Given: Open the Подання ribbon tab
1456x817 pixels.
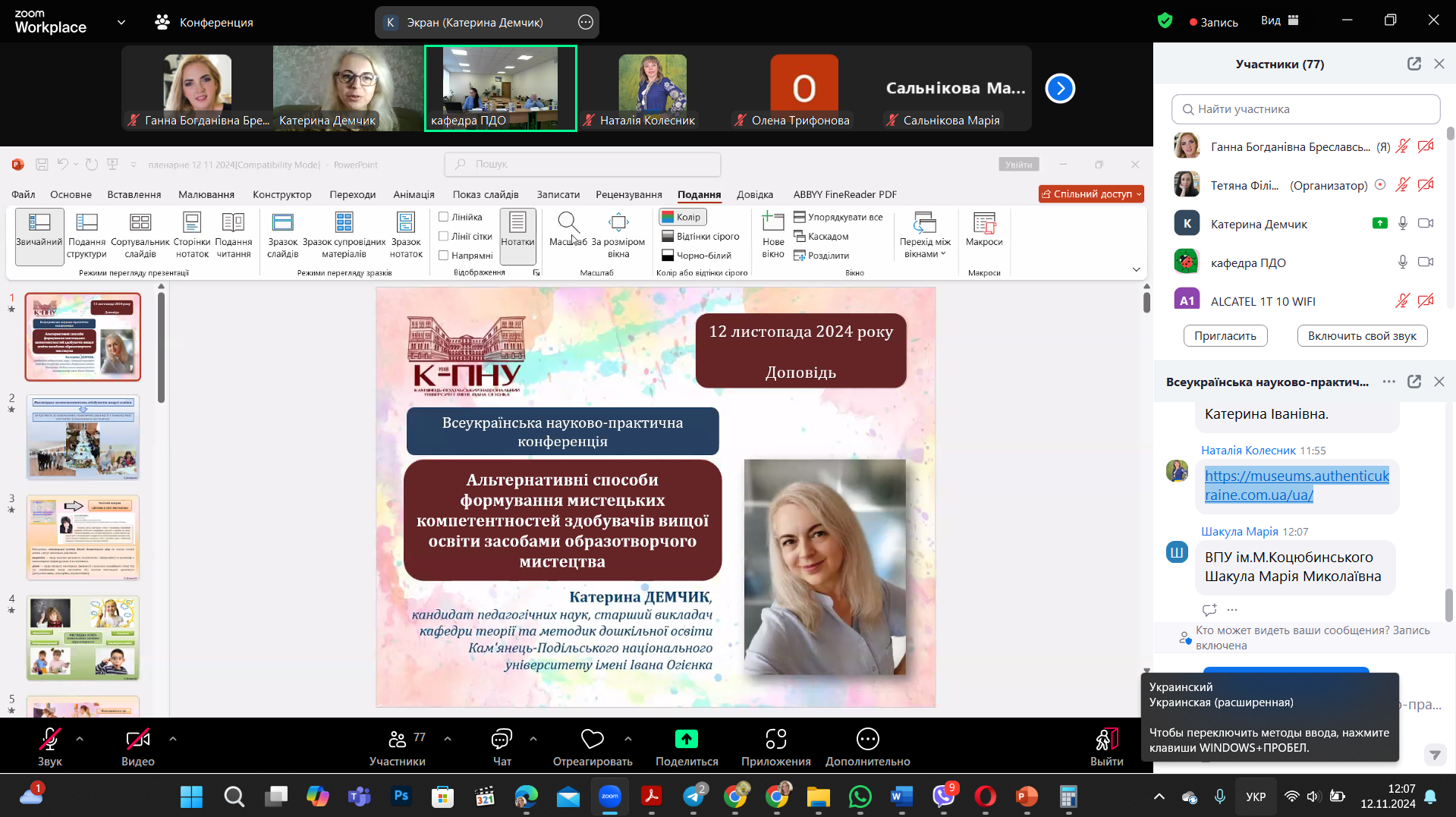Looking at the screenshot, I should (x=699, y=195).
